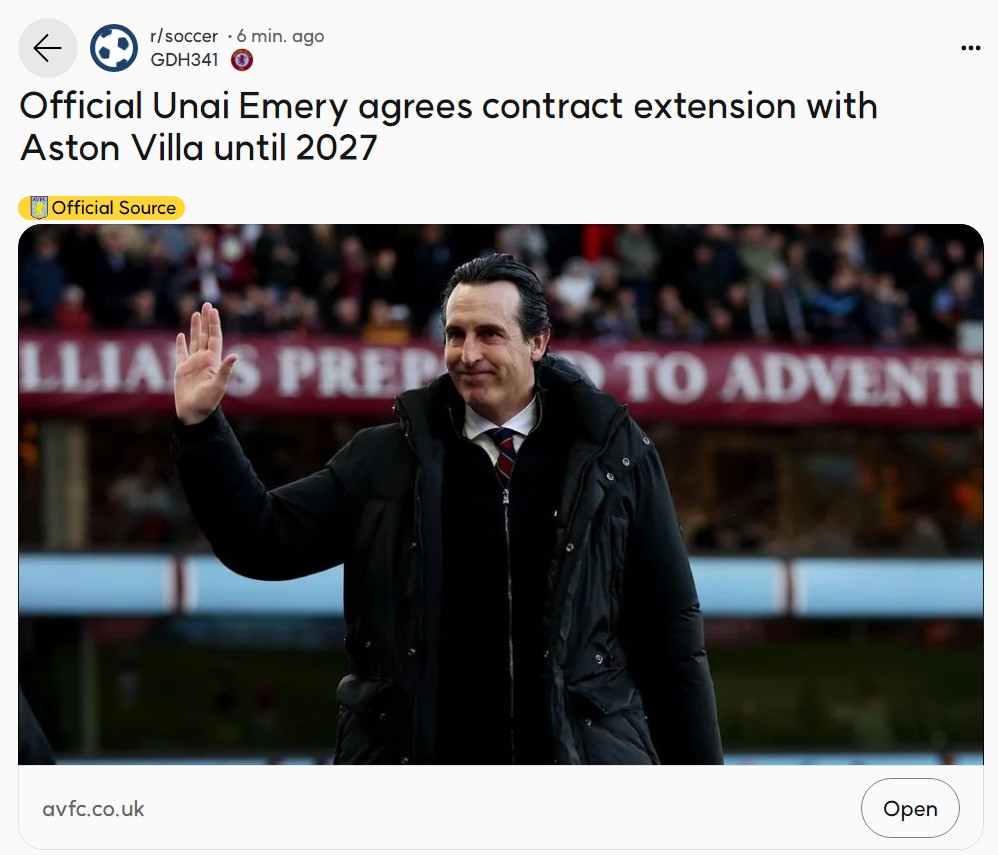
Task: Click the Aston Villa flair badge beside GDH341
Action: (x=242, y=60)
